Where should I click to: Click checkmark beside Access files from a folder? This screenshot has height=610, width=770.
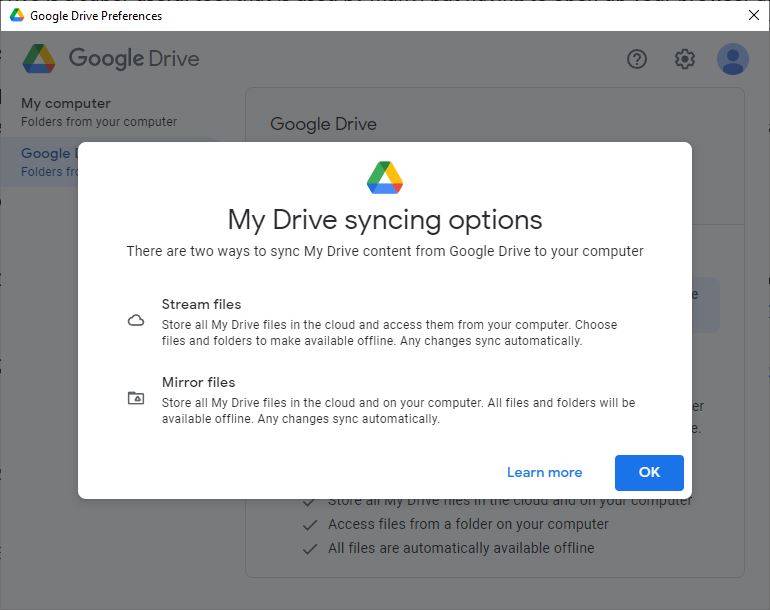coord(310,524)
